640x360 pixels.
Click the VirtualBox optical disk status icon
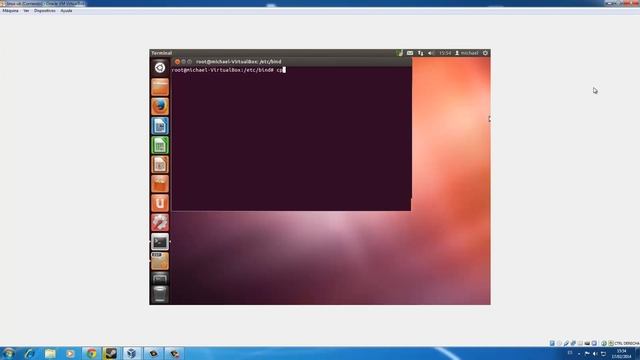coord(559,343)
